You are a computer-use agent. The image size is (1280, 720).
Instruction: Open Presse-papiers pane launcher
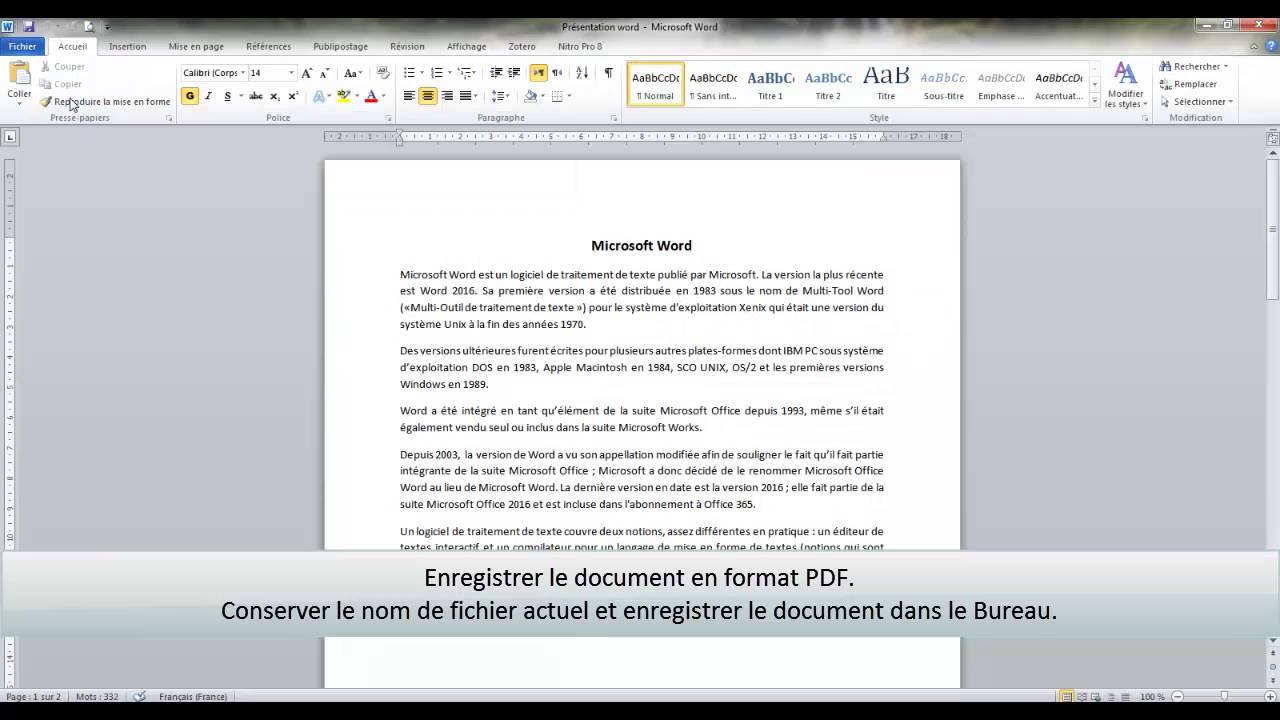[x=169, y=118]
